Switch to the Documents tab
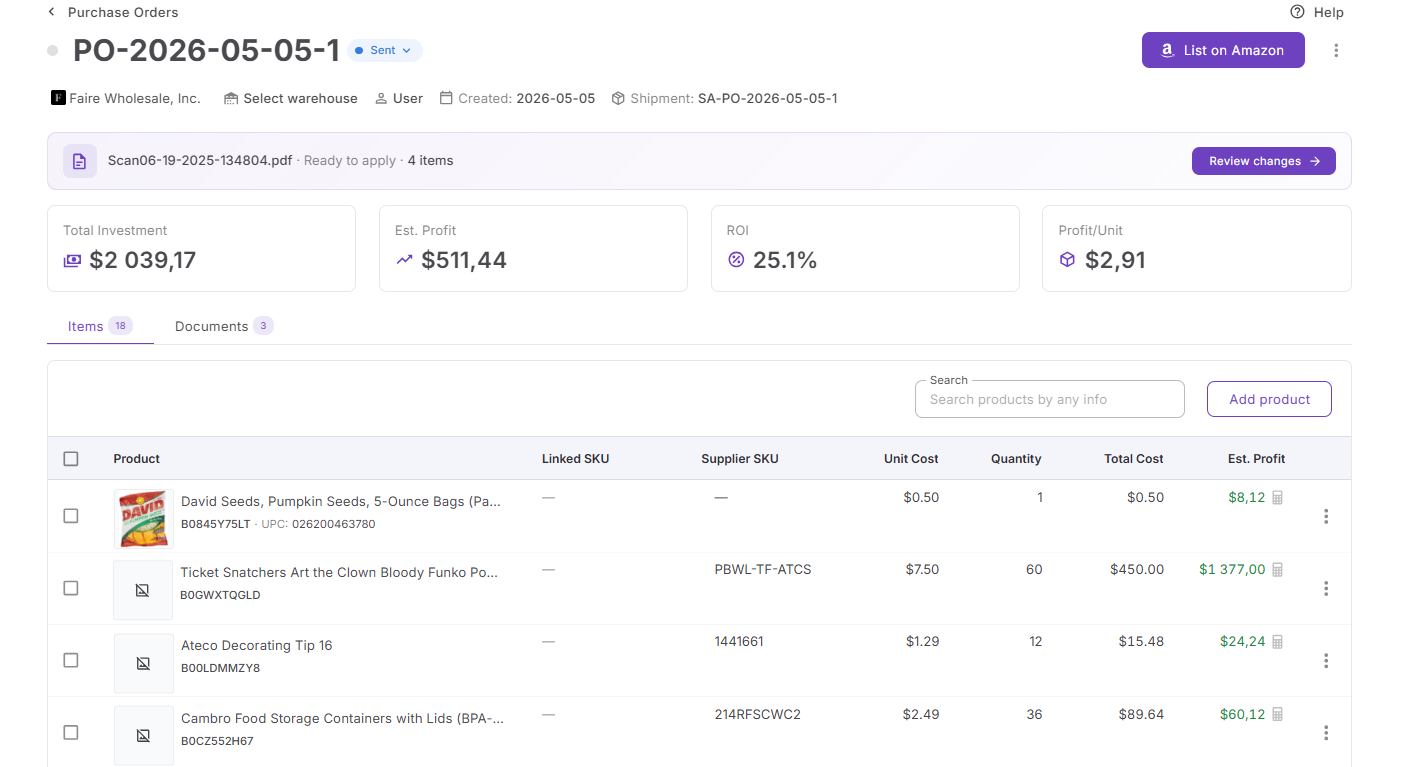 224,326
